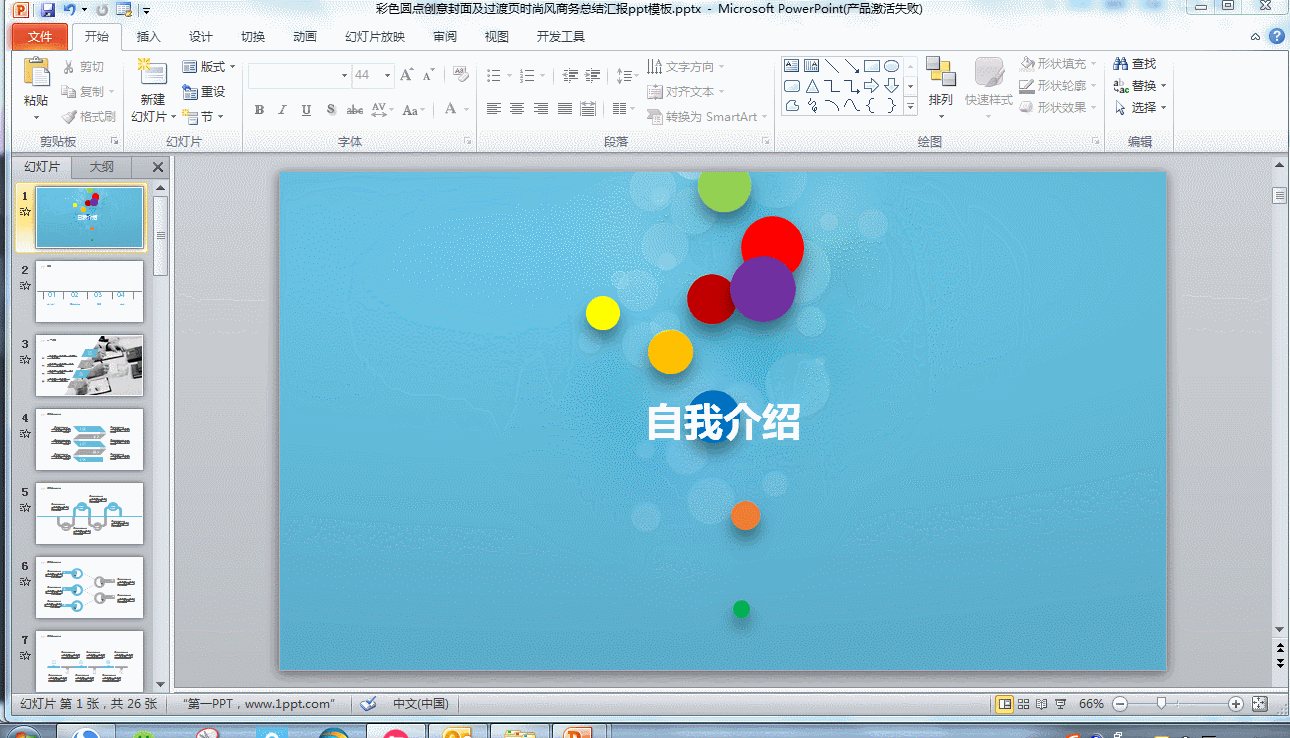The width and height of the screenshot is (1290, 738).
Task: Click the zoom slider in status bar
Action: pos(1161,704)
